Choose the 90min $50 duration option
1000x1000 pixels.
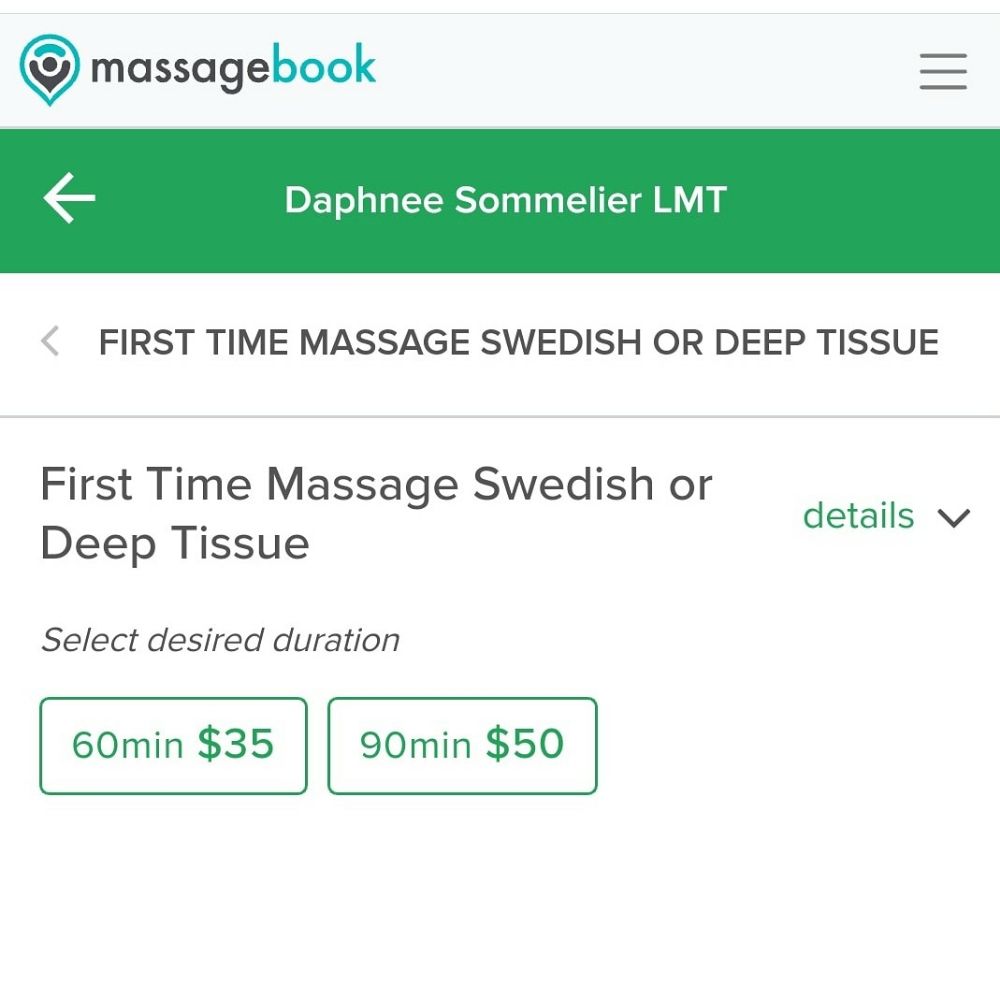(462, 745)
